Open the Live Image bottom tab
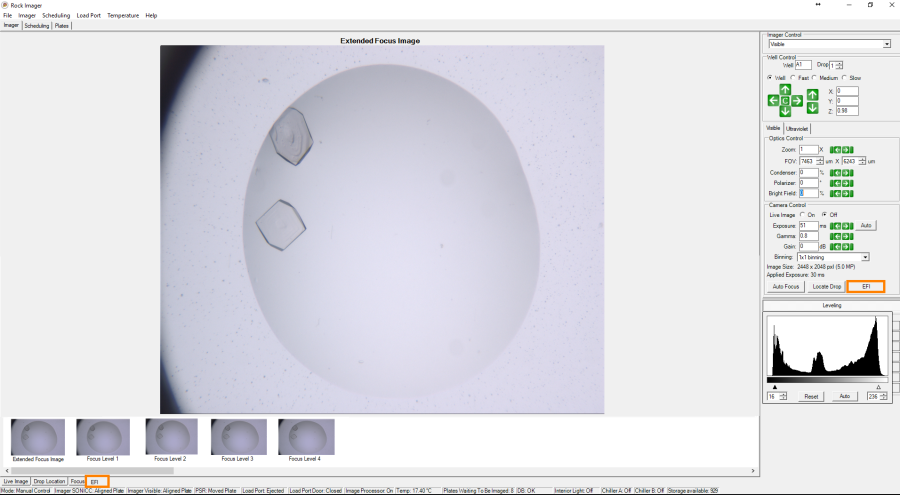The height and width of the screenshot is (495, 900). (15, 481)
